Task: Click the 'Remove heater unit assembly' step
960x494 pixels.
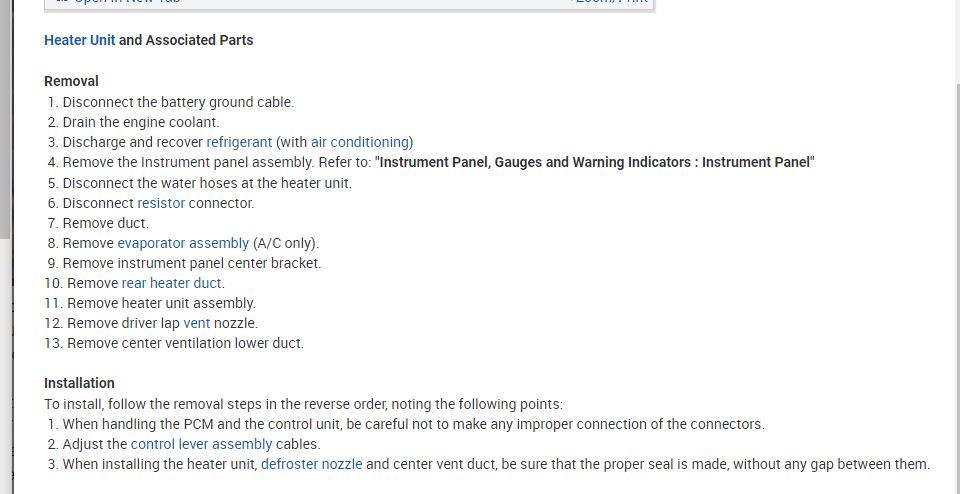Action: click(x=161, y=303)
